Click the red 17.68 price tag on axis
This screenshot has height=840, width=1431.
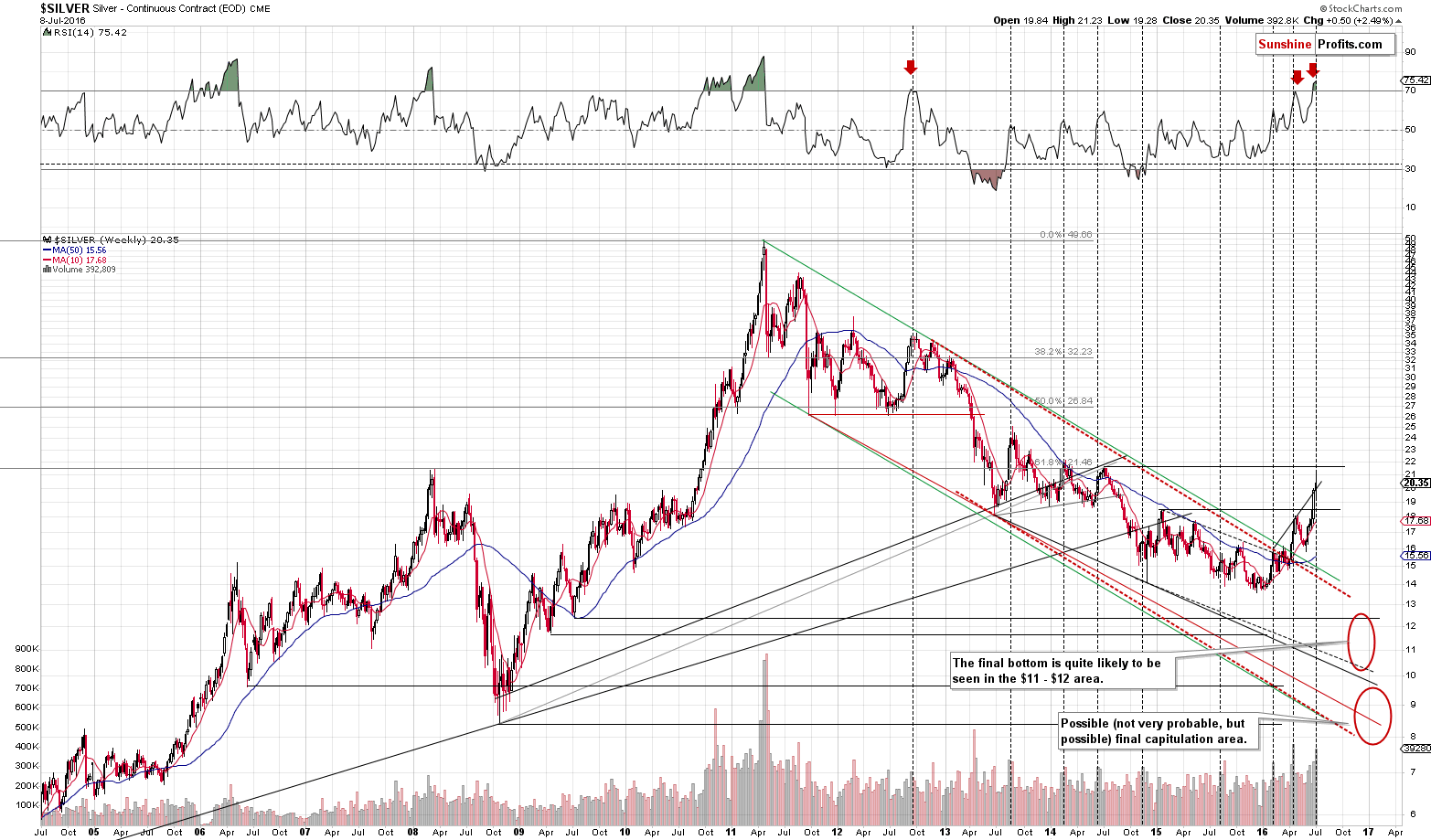click(x=1415, y=520)
